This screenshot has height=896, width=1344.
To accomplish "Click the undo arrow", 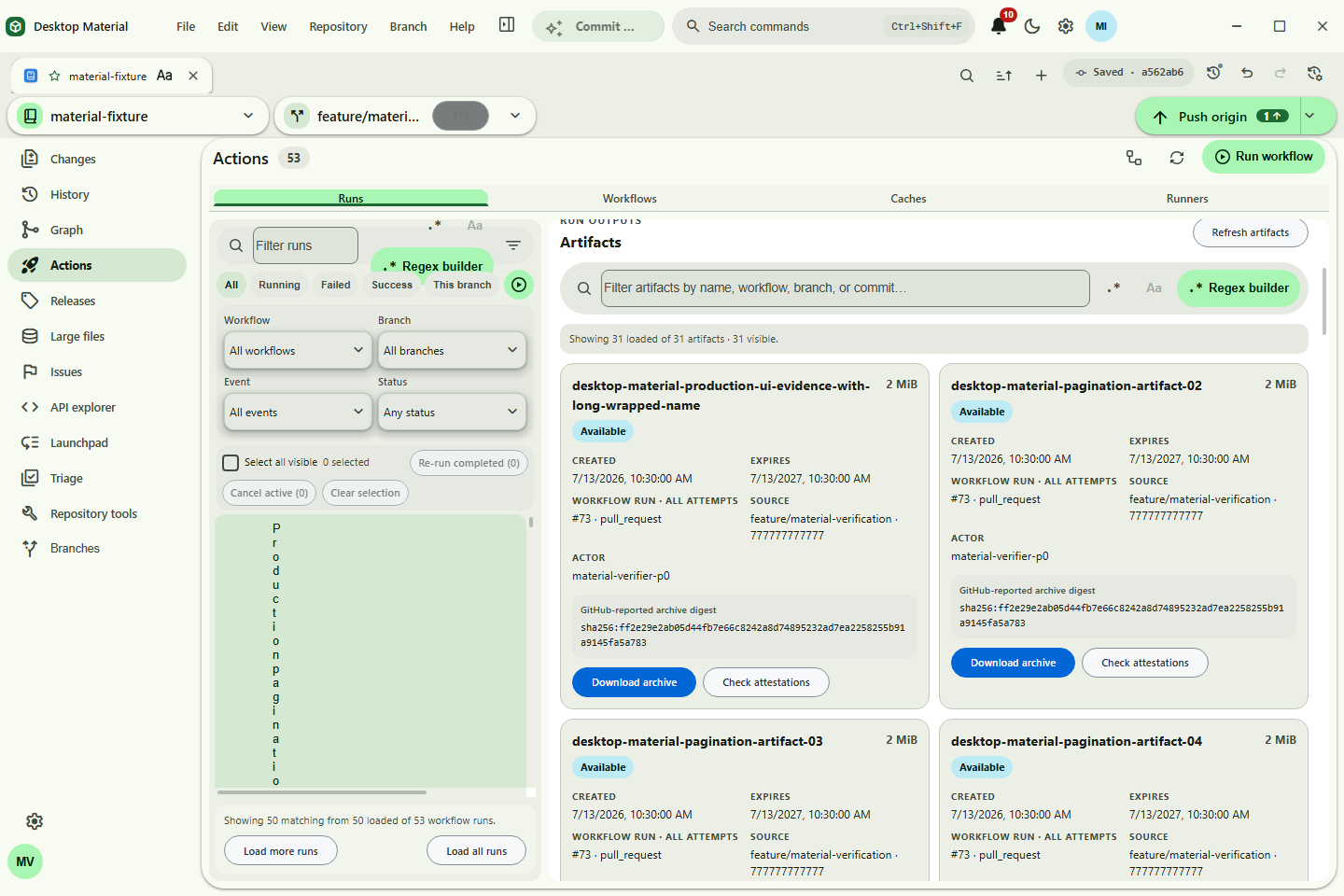I will 1247,72.
